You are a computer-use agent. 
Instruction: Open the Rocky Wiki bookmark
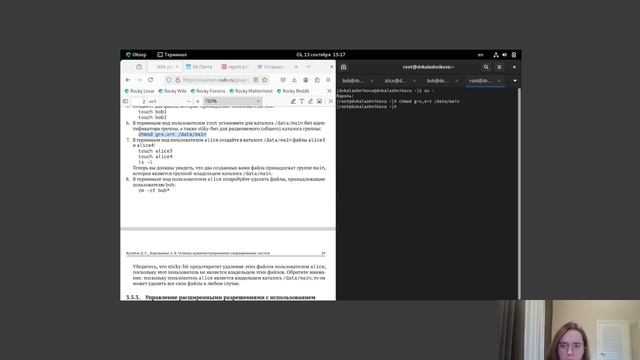point(173,91)
